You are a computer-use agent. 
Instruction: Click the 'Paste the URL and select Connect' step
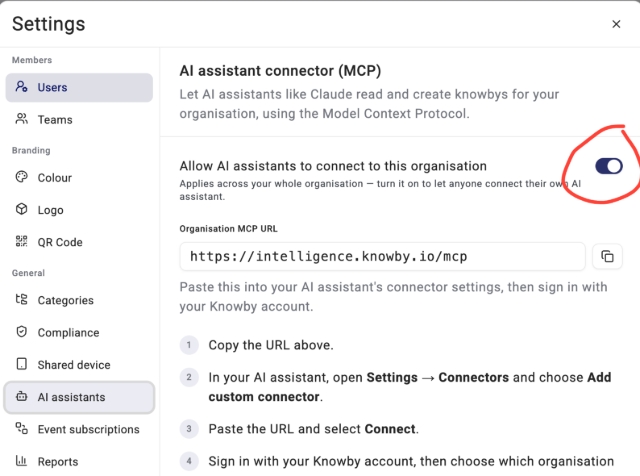(x=313, y=429)
